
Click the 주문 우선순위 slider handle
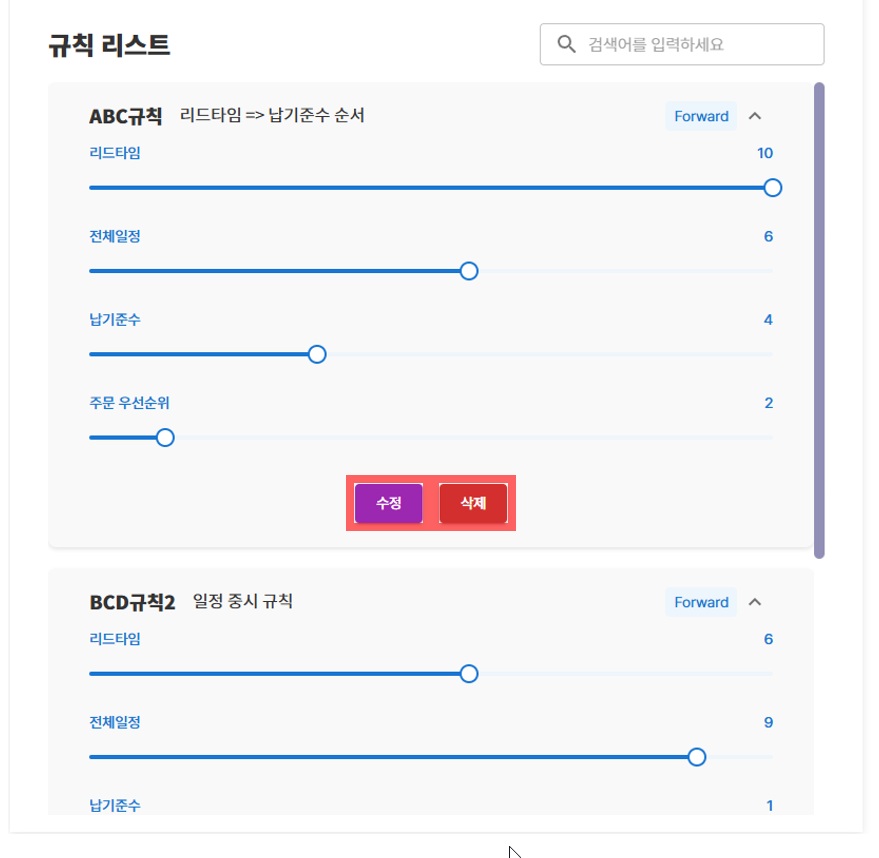pos(165,437)
